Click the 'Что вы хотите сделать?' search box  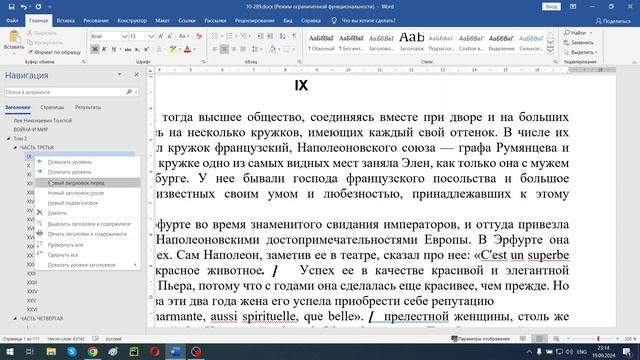[364, 20]
